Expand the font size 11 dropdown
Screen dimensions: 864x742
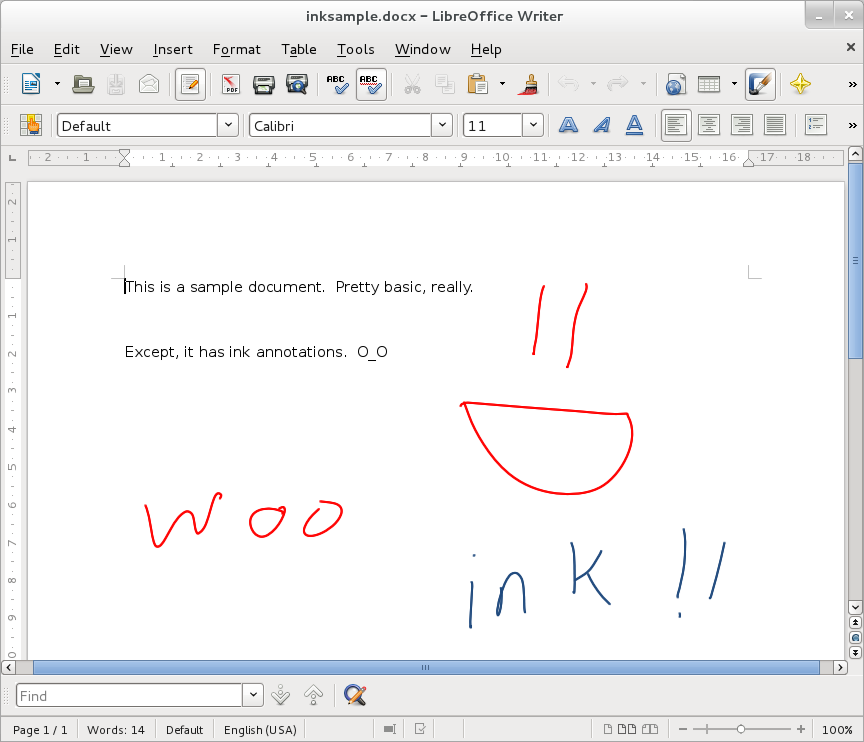pos(532,124)
